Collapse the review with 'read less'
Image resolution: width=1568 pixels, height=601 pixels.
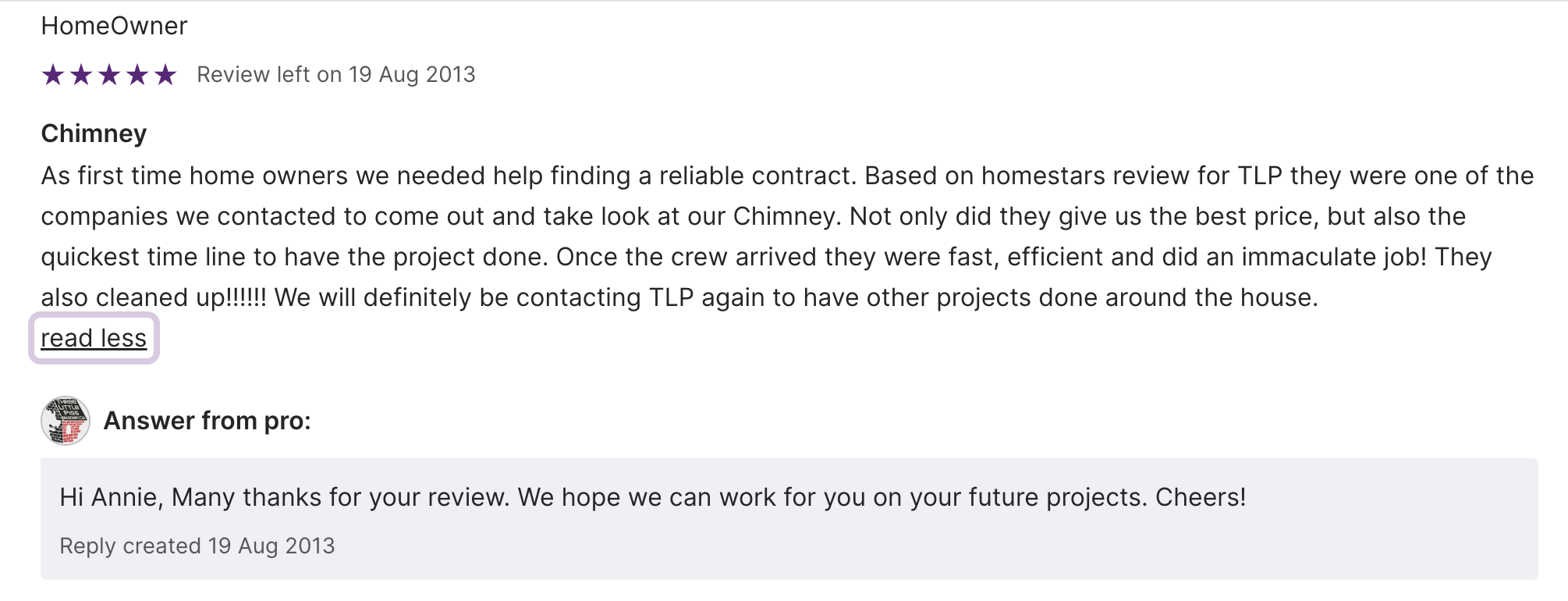(94, 338)
